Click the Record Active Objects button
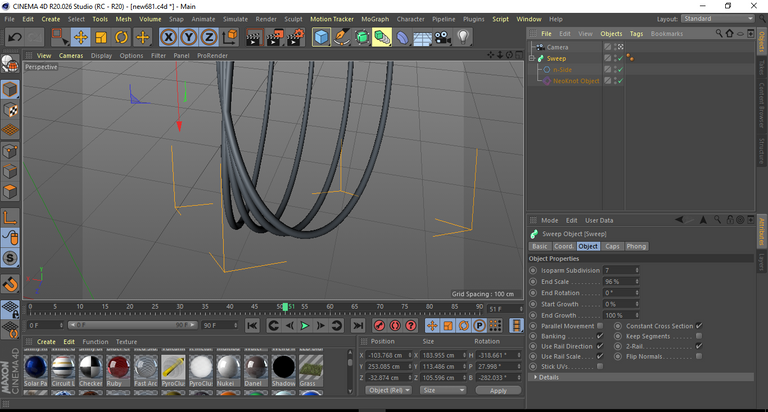 (x=379, y=325)
